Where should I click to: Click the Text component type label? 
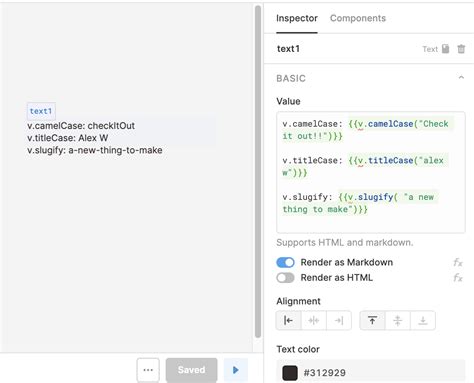[x=430, y=49]
